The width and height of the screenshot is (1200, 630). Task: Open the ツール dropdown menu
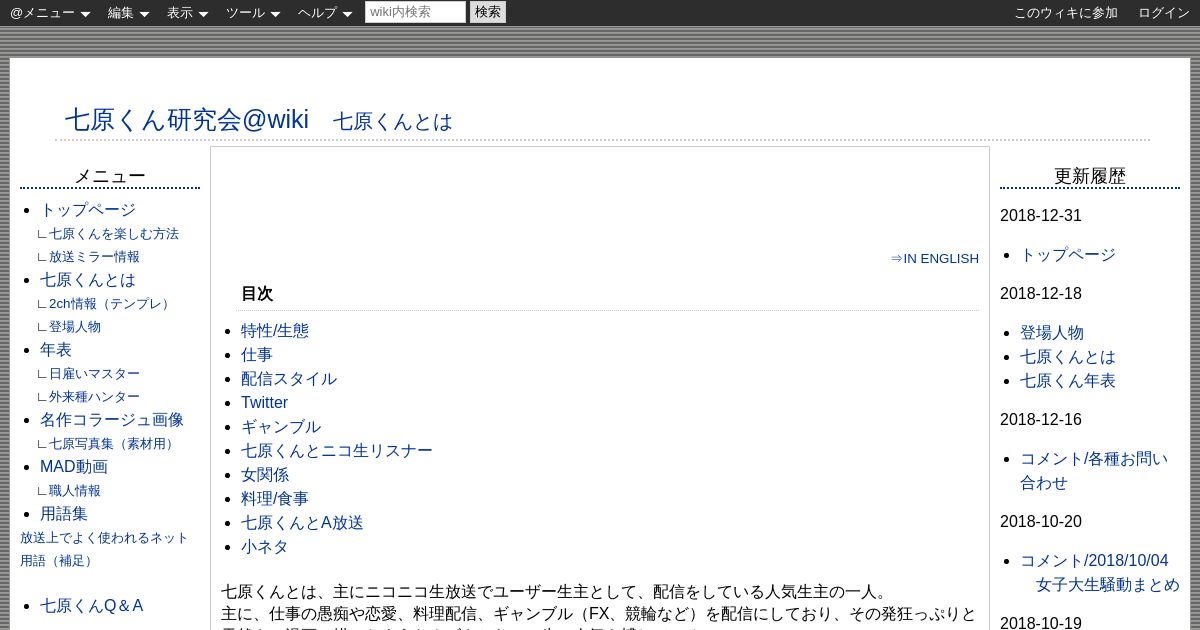[253, 13]
